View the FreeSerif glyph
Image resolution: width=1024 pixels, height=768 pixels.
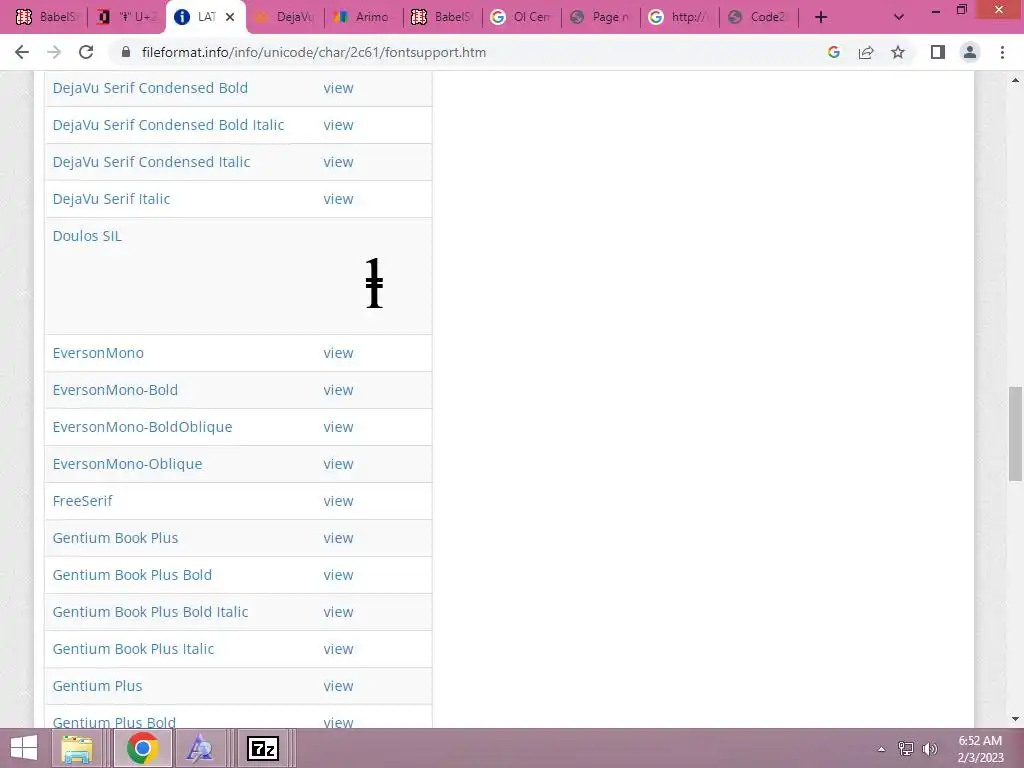coord(338,501)
